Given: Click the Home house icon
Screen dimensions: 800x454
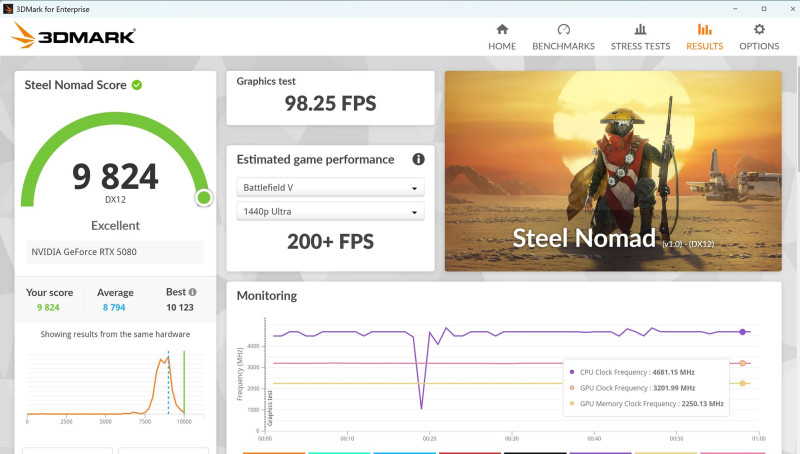Looking at the screenshot, I should (x=502, y=29).
